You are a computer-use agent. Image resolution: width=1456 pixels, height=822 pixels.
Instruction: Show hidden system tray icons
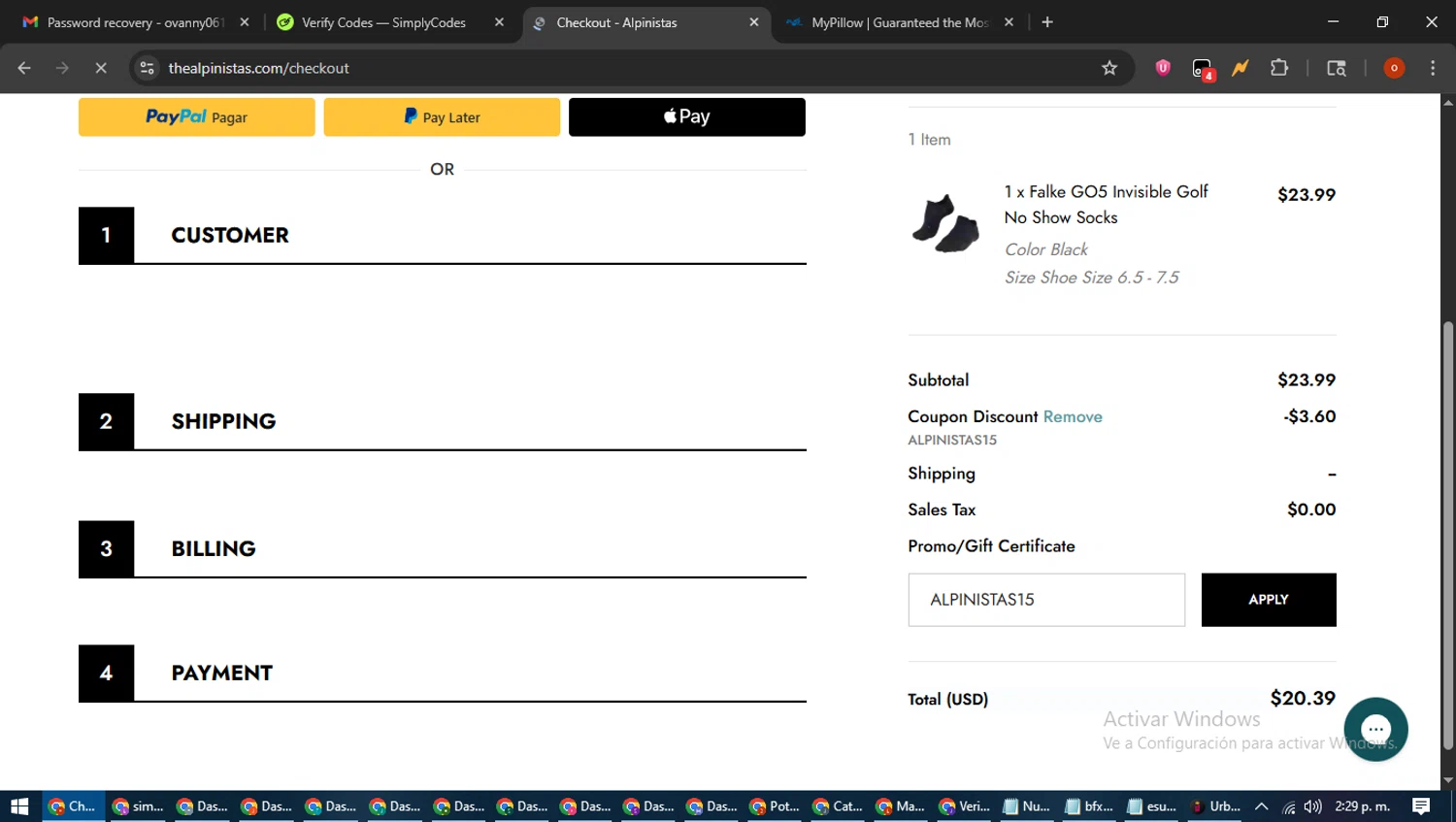click(x=1262, y=806)
